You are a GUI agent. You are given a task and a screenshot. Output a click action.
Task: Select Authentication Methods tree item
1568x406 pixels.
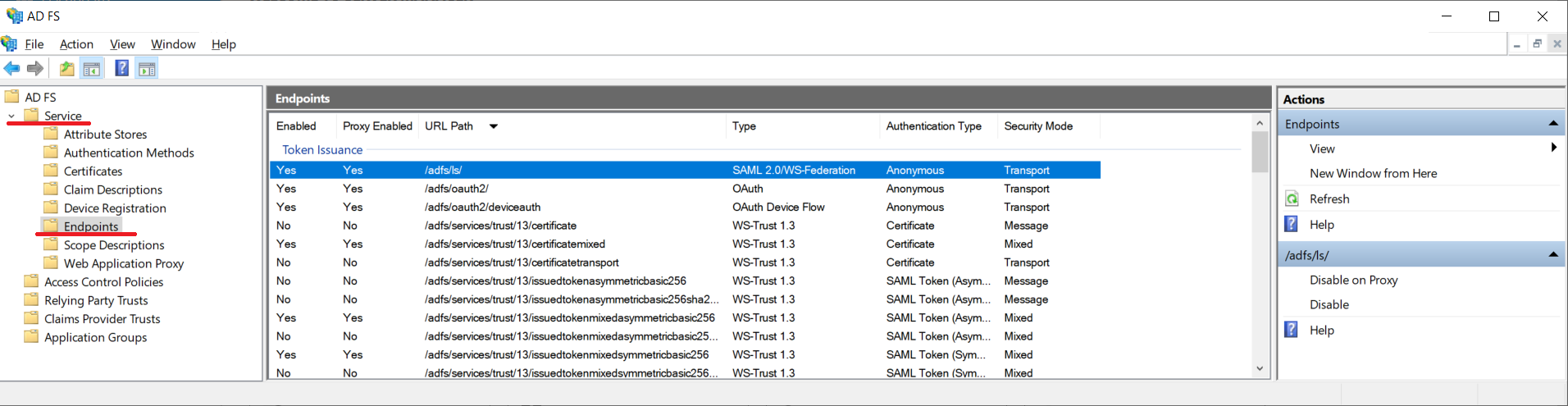[129, 153]
